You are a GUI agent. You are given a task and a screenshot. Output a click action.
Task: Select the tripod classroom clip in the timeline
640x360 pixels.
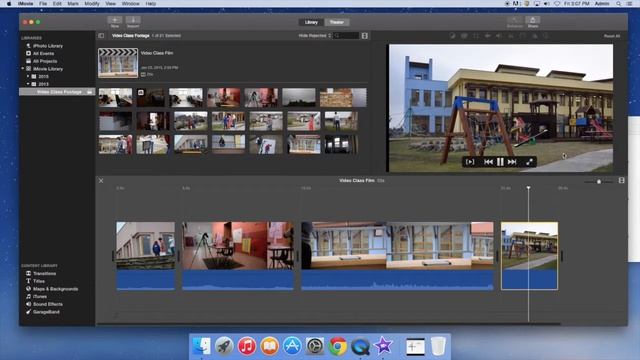click(x=238, y=256)
